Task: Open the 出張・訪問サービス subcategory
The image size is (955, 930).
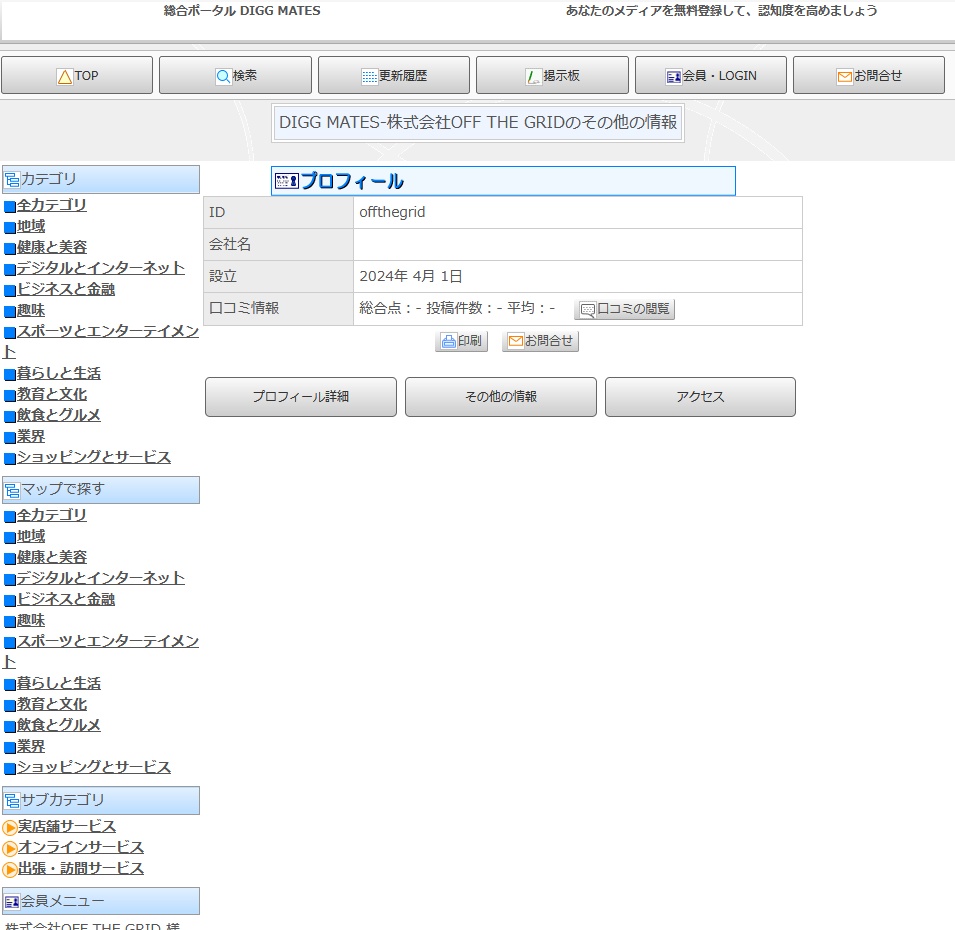Action: [81, 868]
